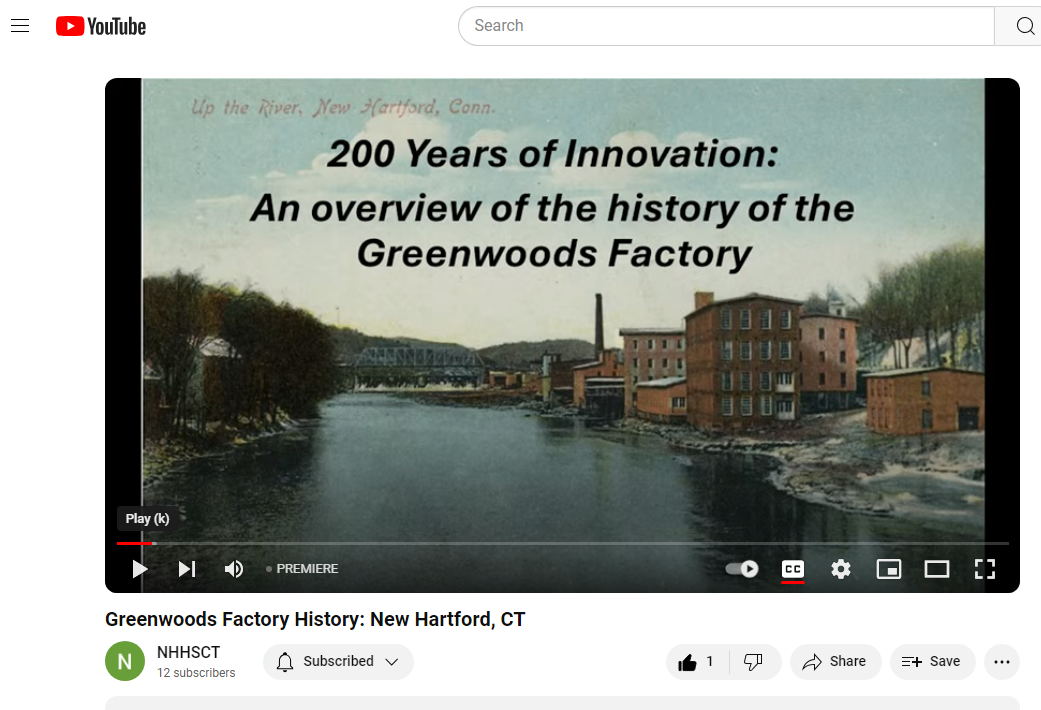This screenshot has height=710, width=1041.
Task: Open the NHHSCT channel name link
Action: click(x=188, y=652)
